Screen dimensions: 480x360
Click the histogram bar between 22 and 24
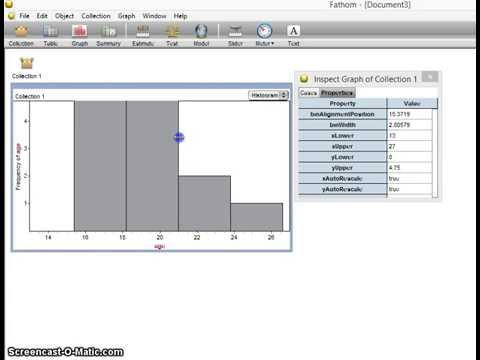coord(204,203)
